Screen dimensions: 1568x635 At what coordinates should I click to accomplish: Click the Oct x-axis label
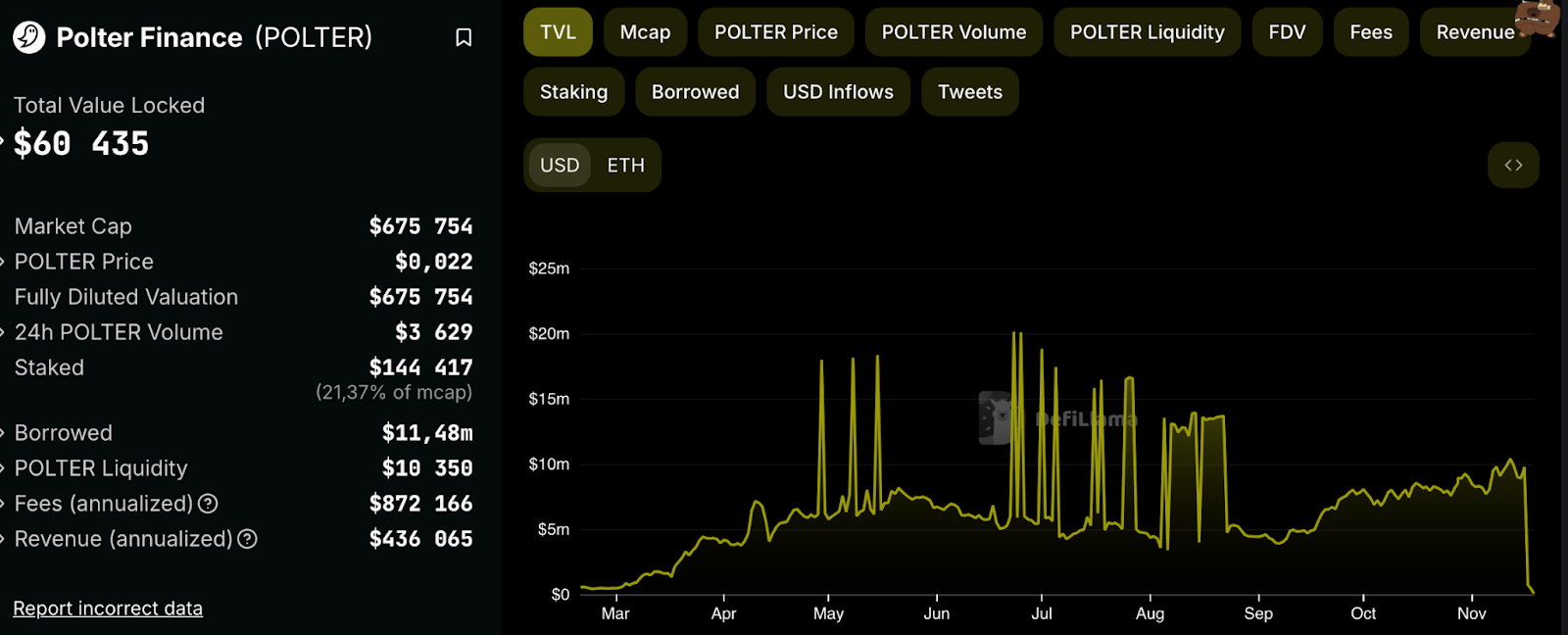tap(1363, 613)
